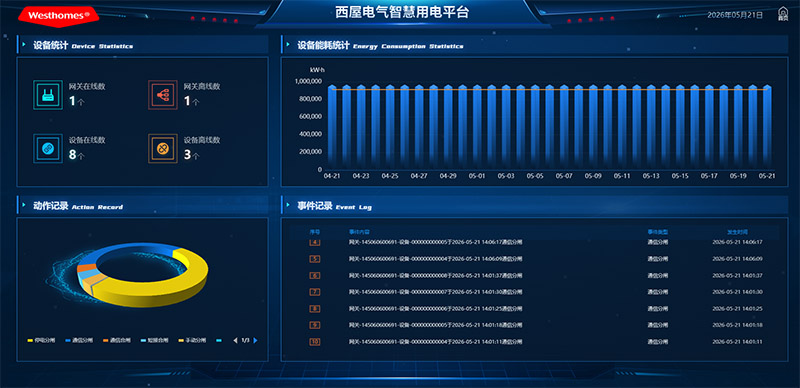800x388 pixels.
Task: Click the small orange segment of the donut chart
Action: point(87,269)
